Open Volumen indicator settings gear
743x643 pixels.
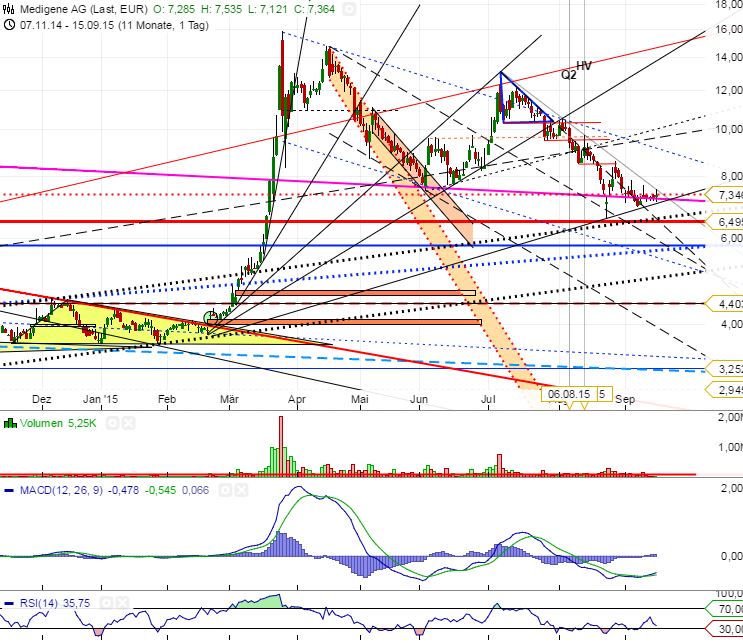(112, 423)
